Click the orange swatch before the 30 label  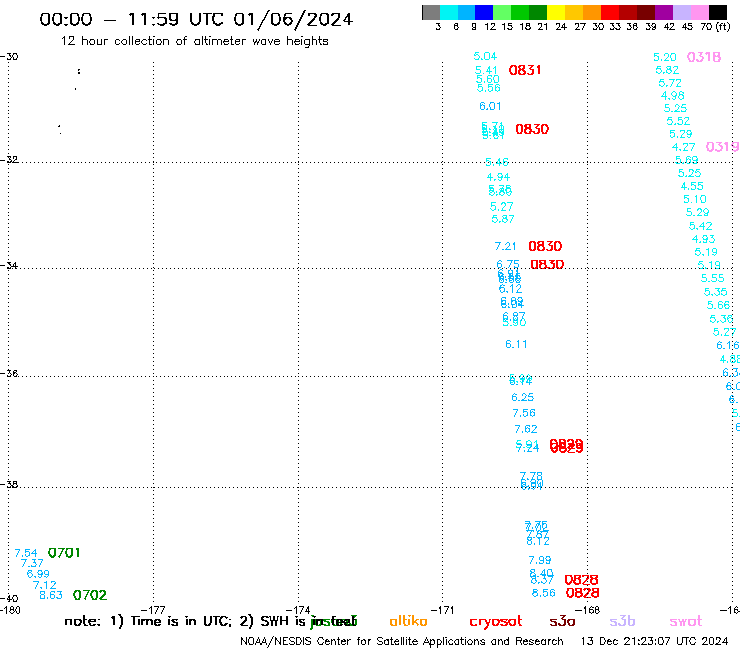click(592, 12)
